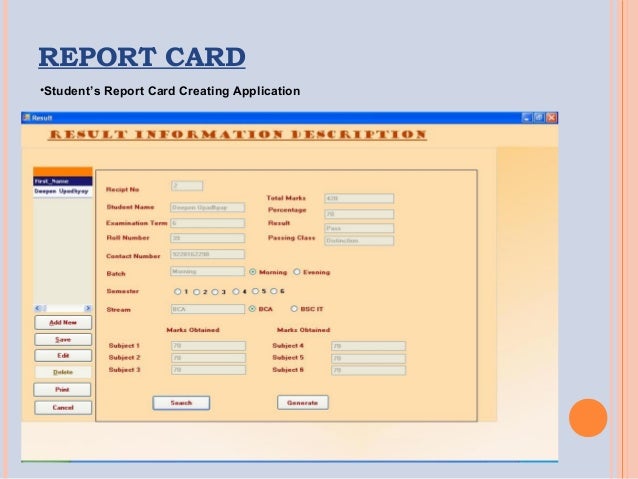Click the Subject 2 marks field

click(x=208, y=358)
